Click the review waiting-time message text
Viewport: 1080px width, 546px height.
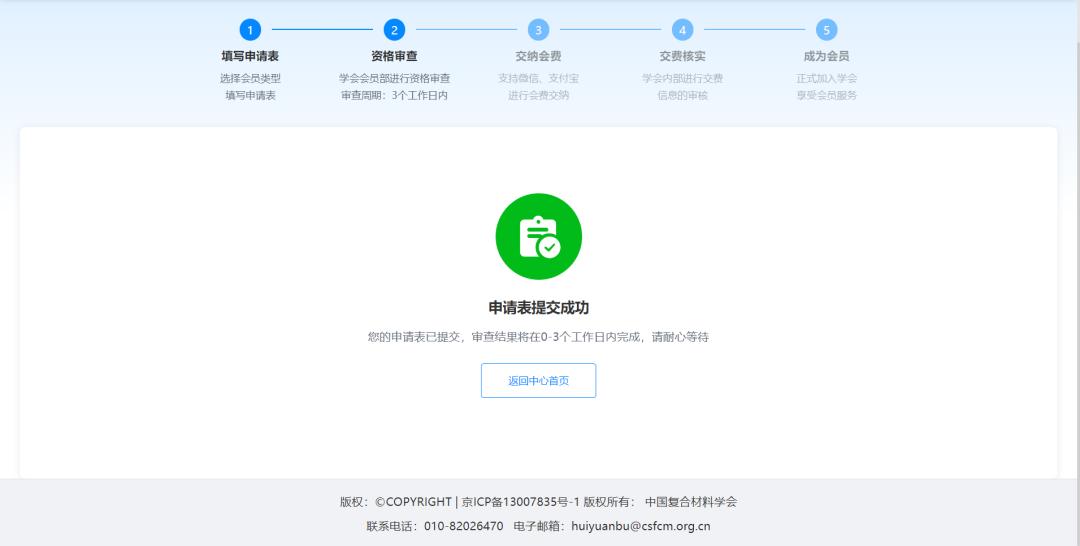point(538,337)
